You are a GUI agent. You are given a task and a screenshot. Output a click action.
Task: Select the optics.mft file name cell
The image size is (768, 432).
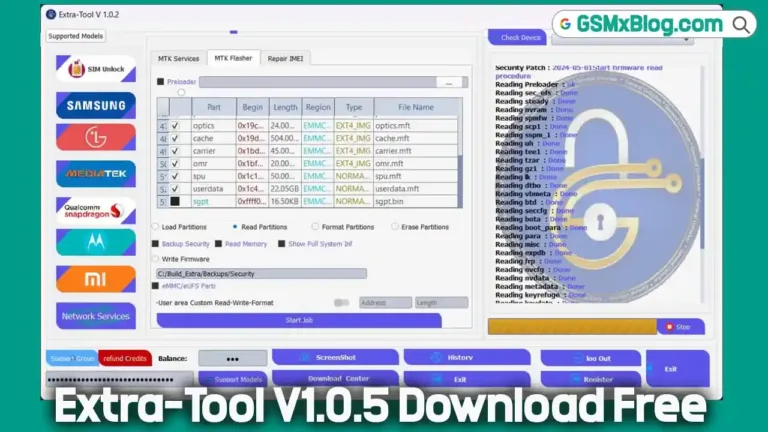click(416, 126)
